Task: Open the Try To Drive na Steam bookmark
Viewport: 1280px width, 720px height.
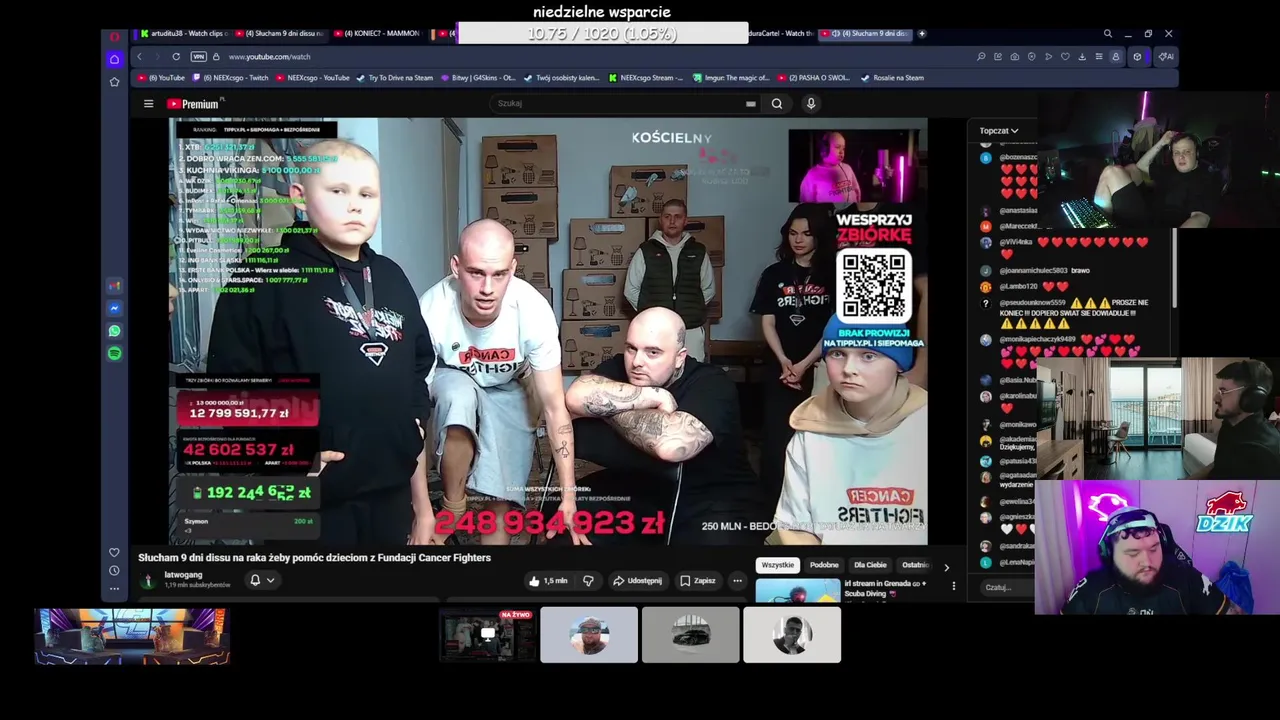Action: pos(395,78)
